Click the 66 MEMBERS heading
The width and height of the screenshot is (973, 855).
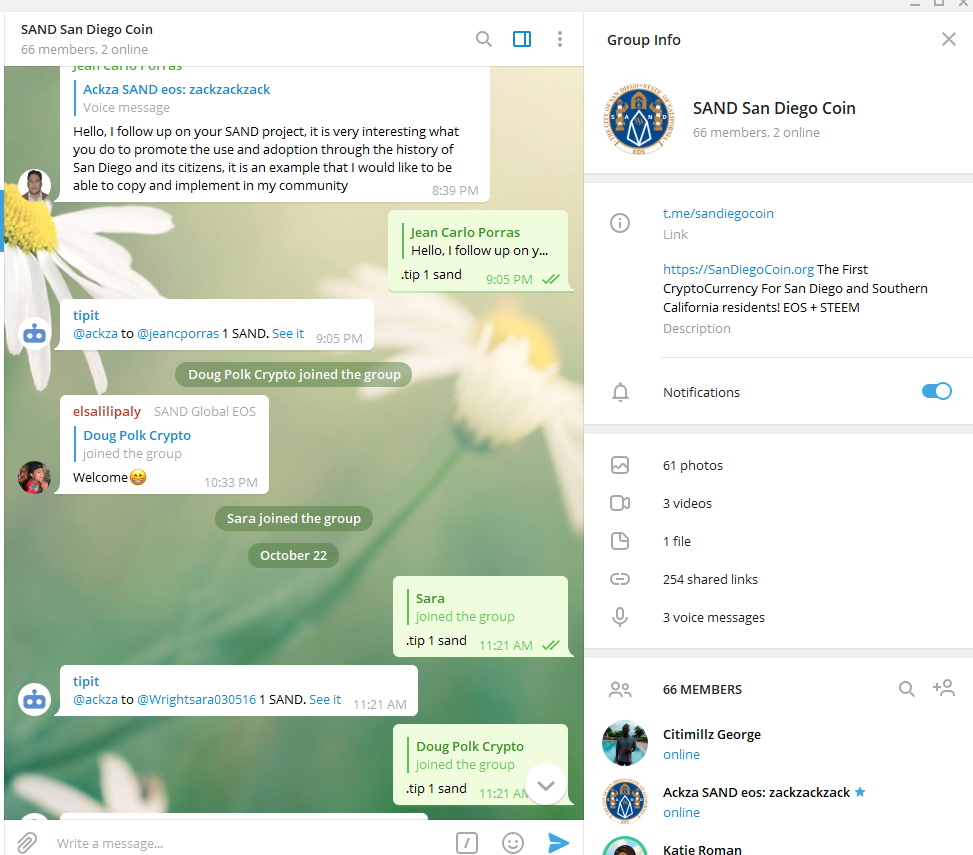(702, 689)
